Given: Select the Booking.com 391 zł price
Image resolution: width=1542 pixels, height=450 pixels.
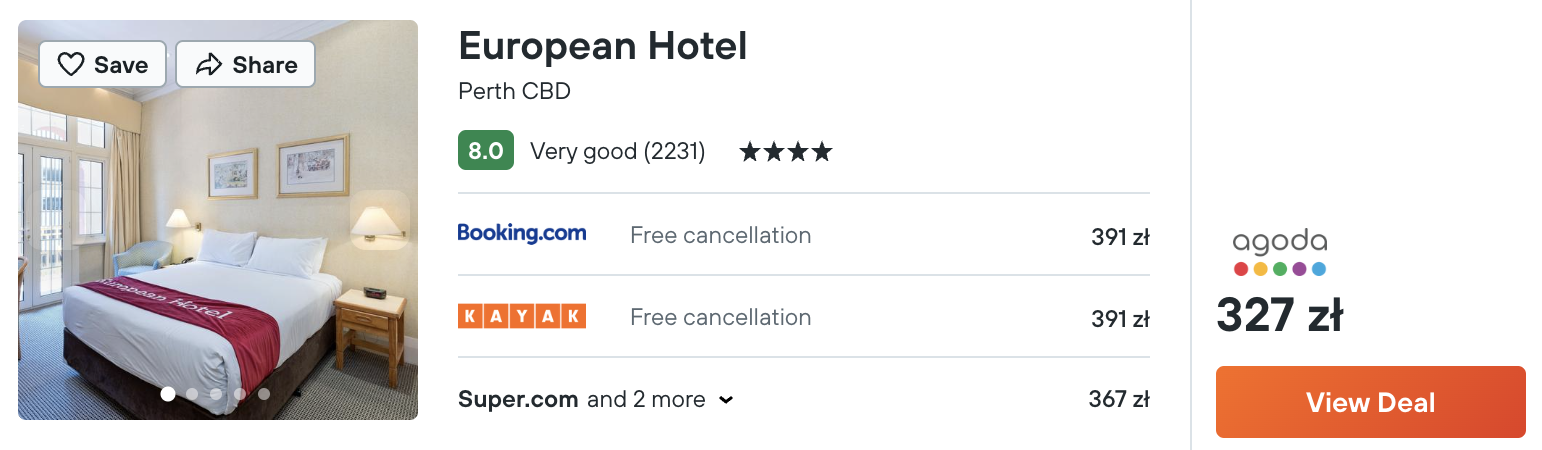Looking at the screenshot, I should click(x=1120, y=237).
